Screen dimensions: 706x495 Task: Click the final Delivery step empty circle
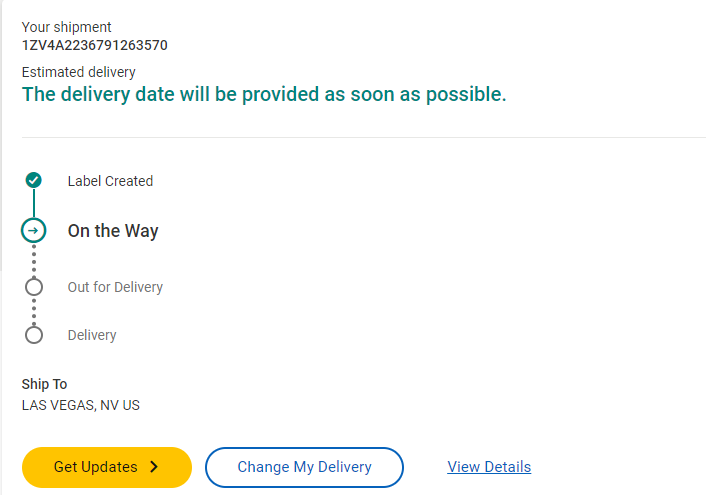tap(34, 335)
